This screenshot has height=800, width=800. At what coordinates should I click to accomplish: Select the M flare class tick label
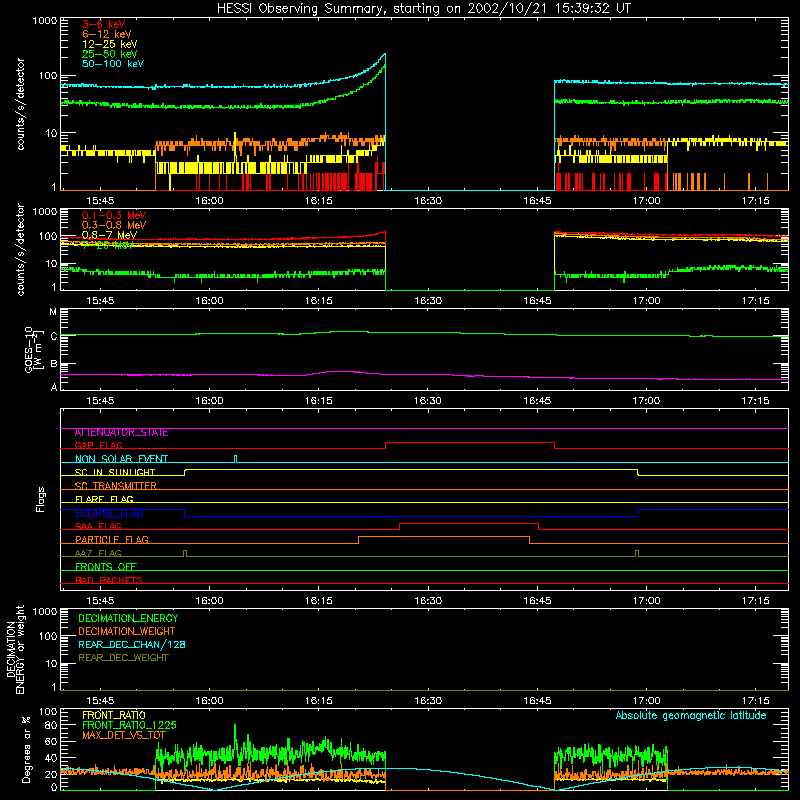pos(53,312)
